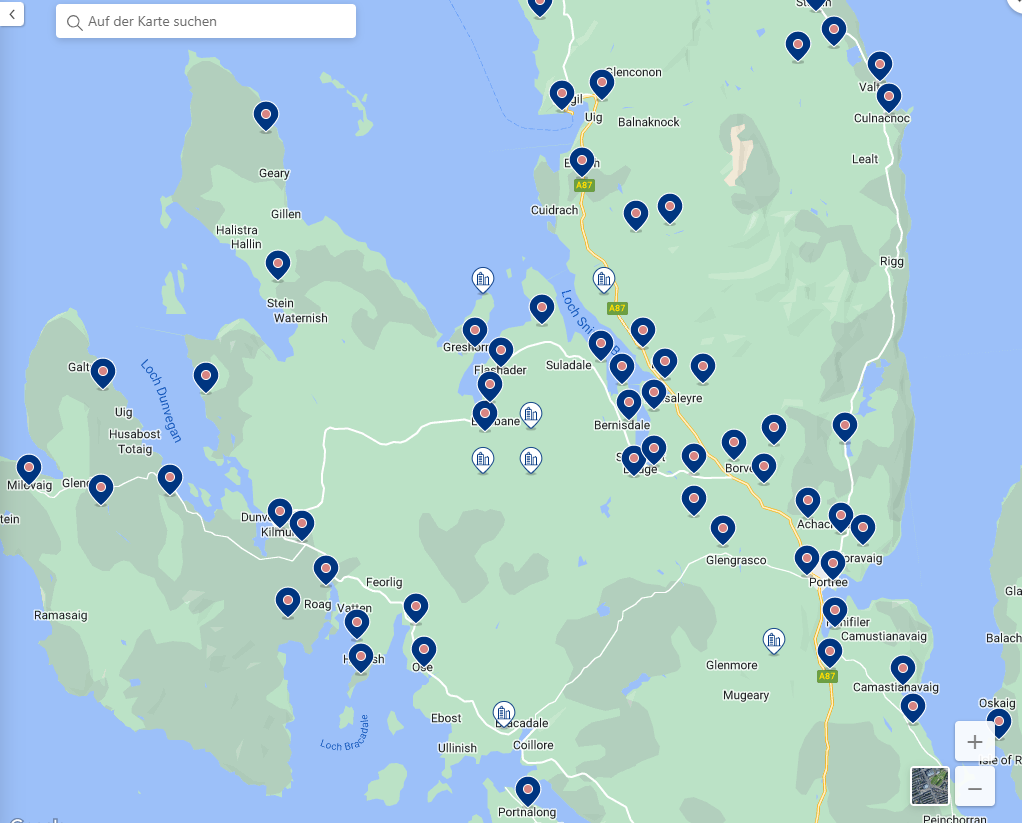The width and height of the screenshot is (1022, 823).
Task: Select the pin east of Loch Dunvegan
Action: 206,378
